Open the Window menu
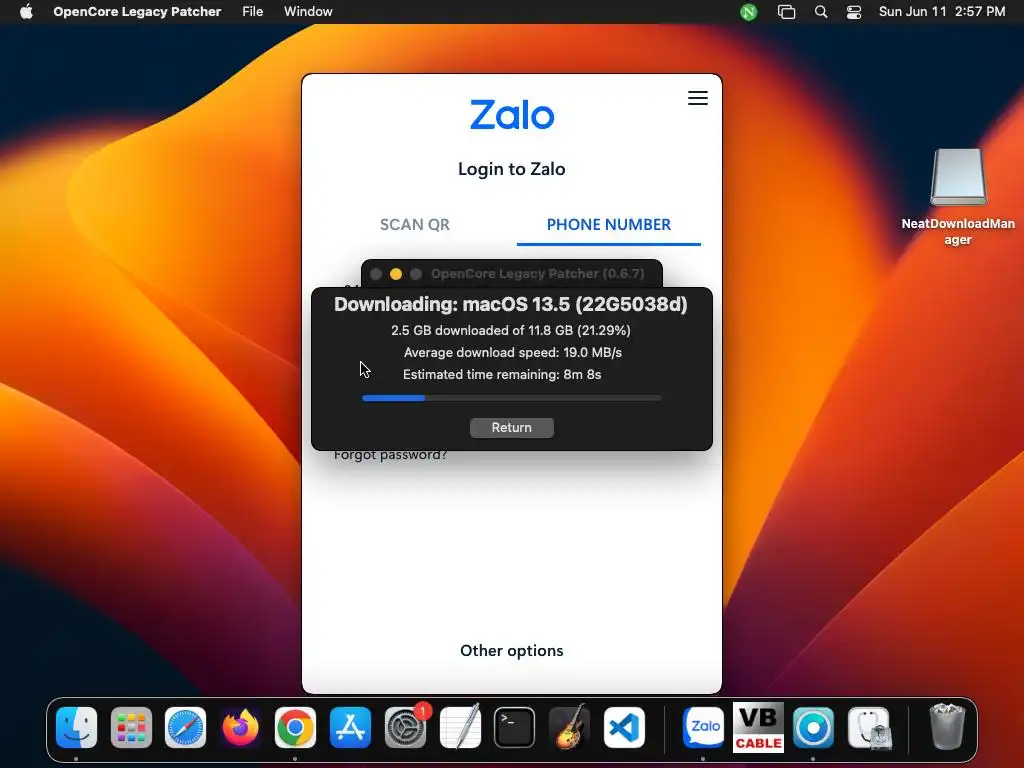This screenshot has width=1024, height=768. click(x=308, y=12)
